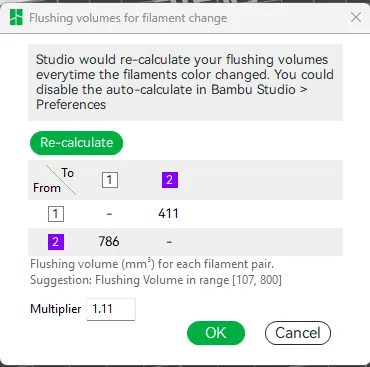
Task: Click the dash cell for filament 1 to 1
Action: [x=109, y=214]
